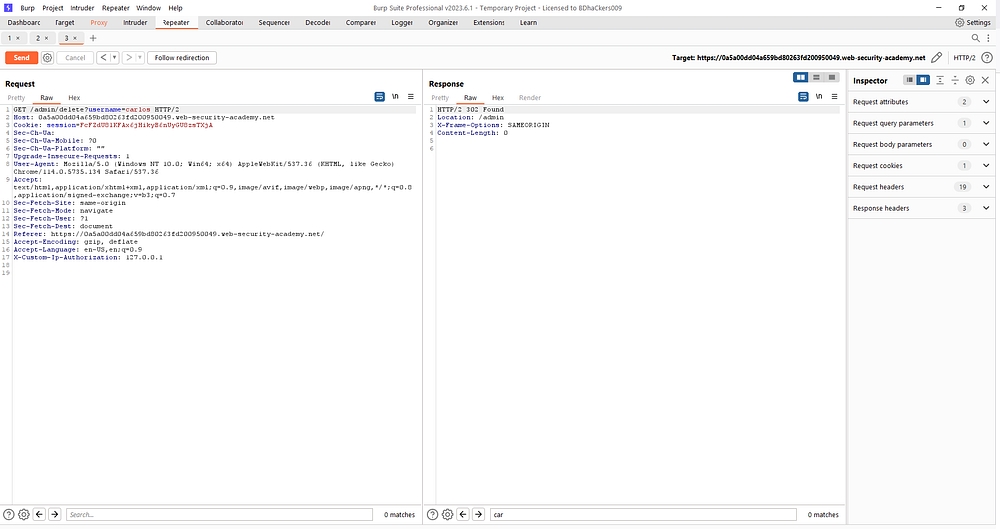Open the Burp menu in menu bar
This screenshot has height=529, width=1000.
click(27, 7)
